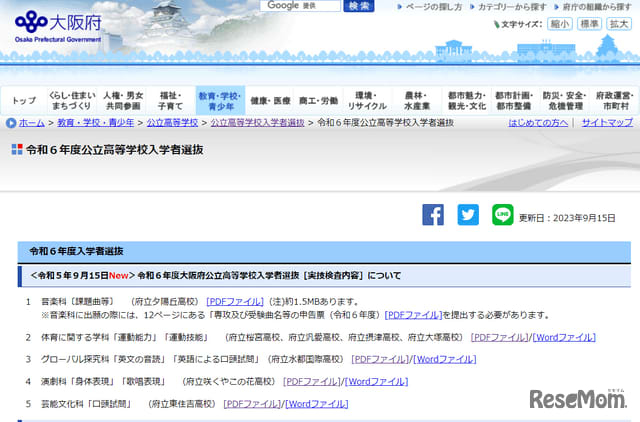640x422 pixels.
Task: Select the 人権・男女共同参画 tab
Action: click(x=123, y=100)
